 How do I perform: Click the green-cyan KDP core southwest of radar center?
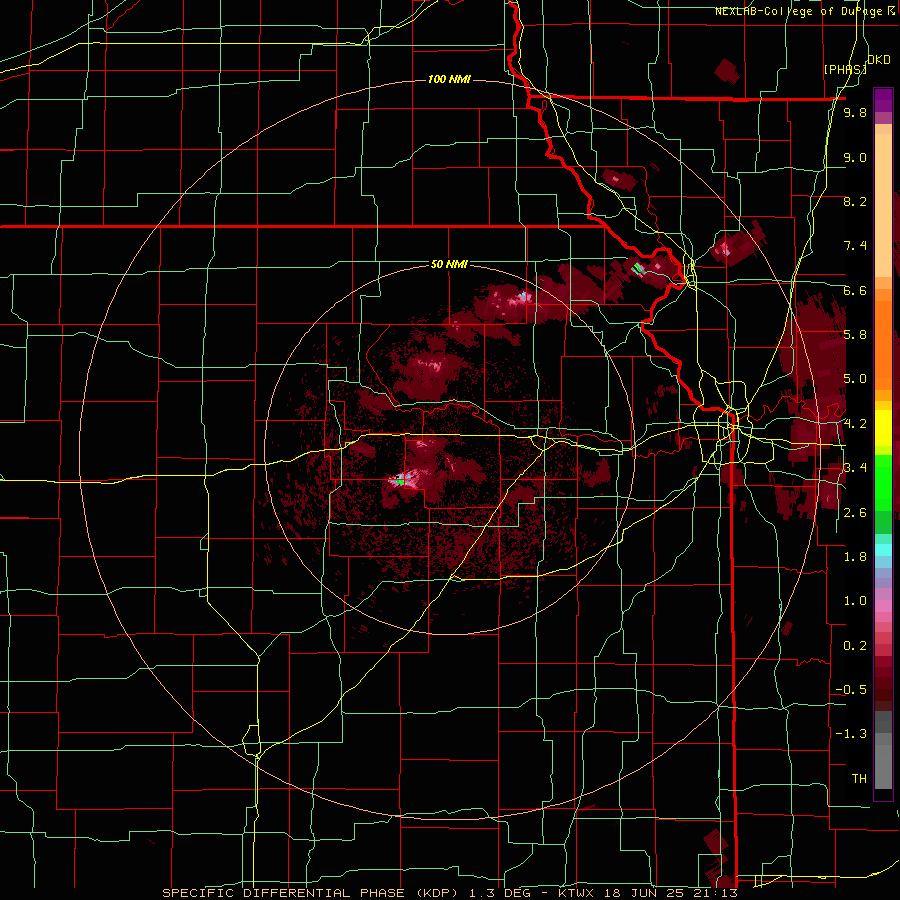coord(400,481)
